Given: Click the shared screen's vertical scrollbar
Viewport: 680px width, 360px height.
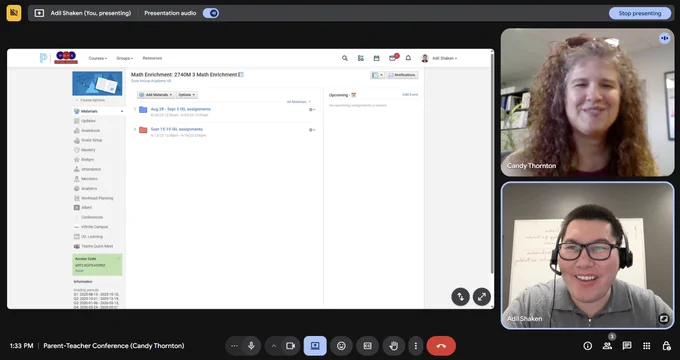Looking at the screenshot, I should (492, 163).
